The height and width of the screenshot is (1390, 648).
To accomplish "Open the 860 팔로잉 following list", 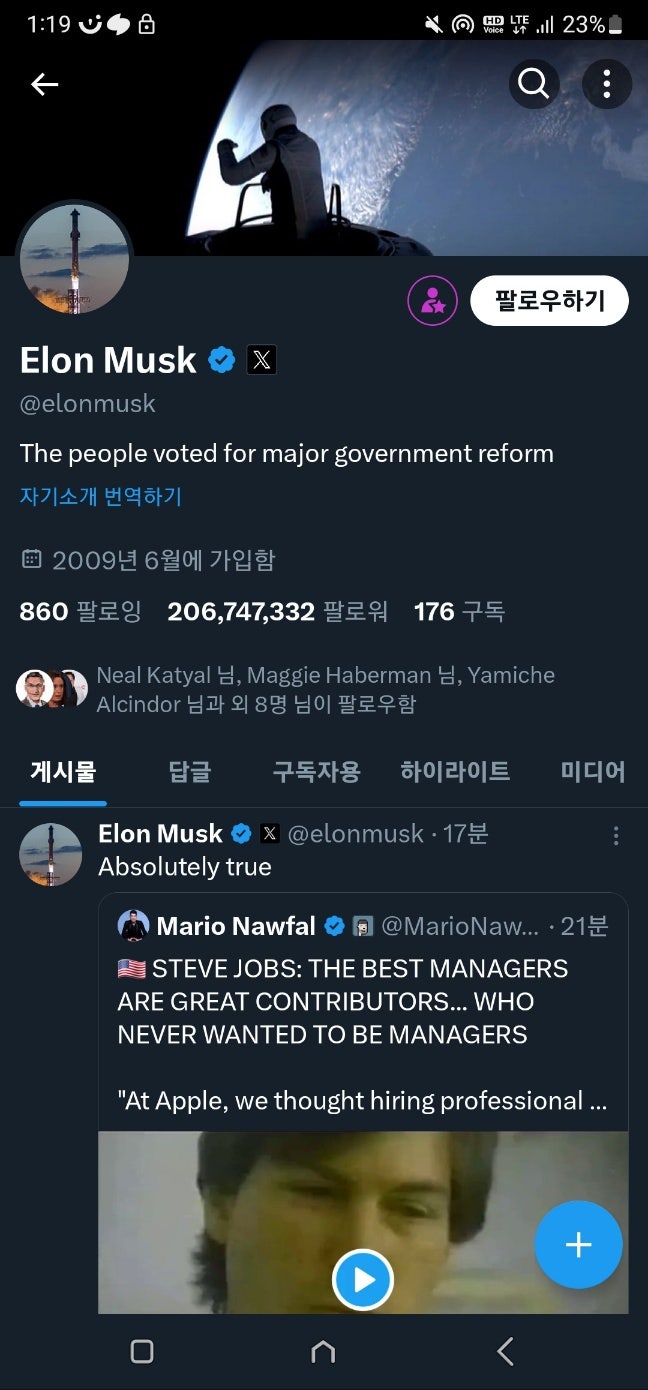I will pos(81,611).
